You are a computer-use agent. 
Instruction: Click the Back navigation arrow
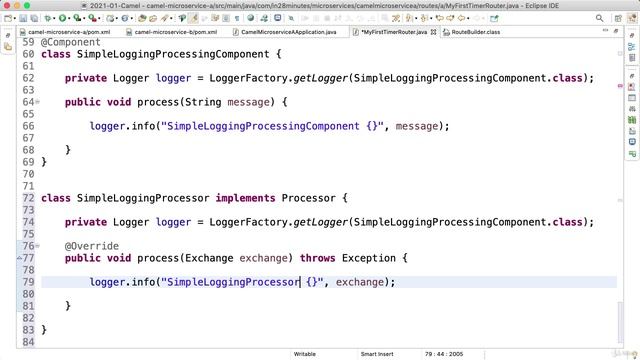(x=461, y=18)
